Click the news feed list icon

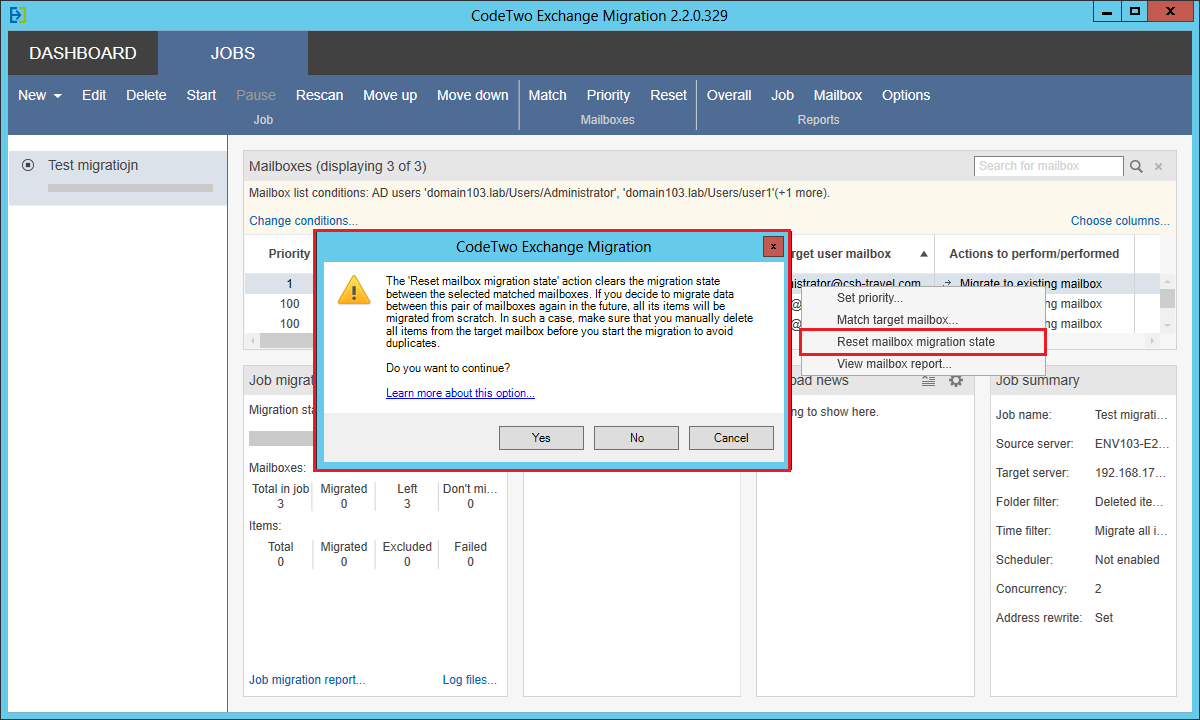[928, 380]
